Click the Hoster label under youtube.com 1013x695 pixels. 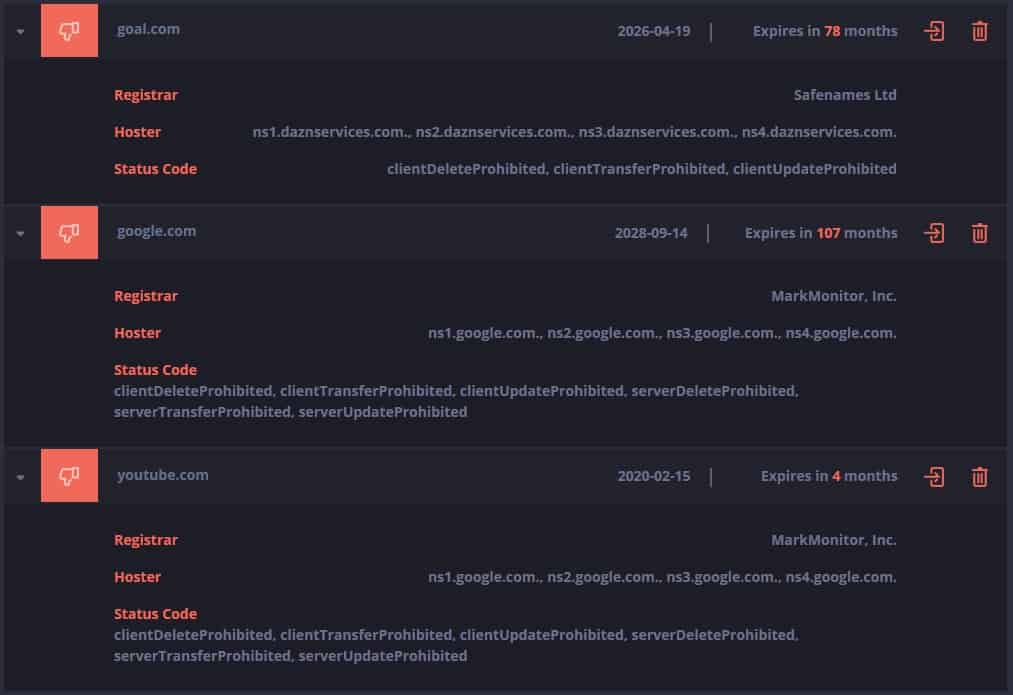click(138, 577)
